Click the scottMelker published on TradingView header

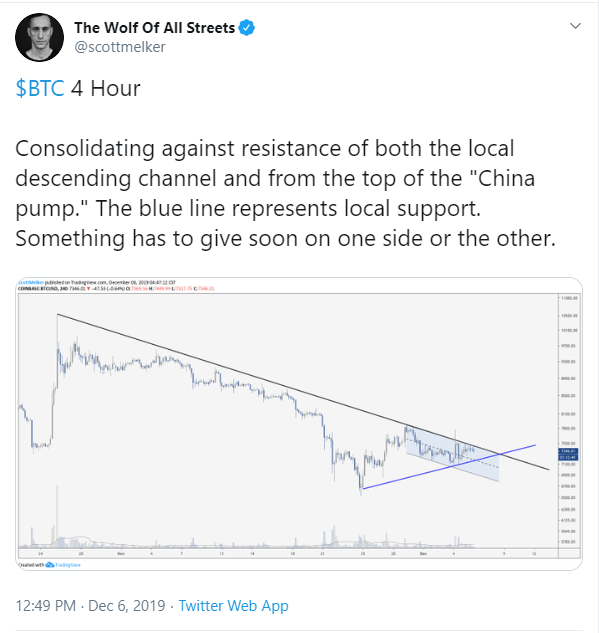(97, 282)
